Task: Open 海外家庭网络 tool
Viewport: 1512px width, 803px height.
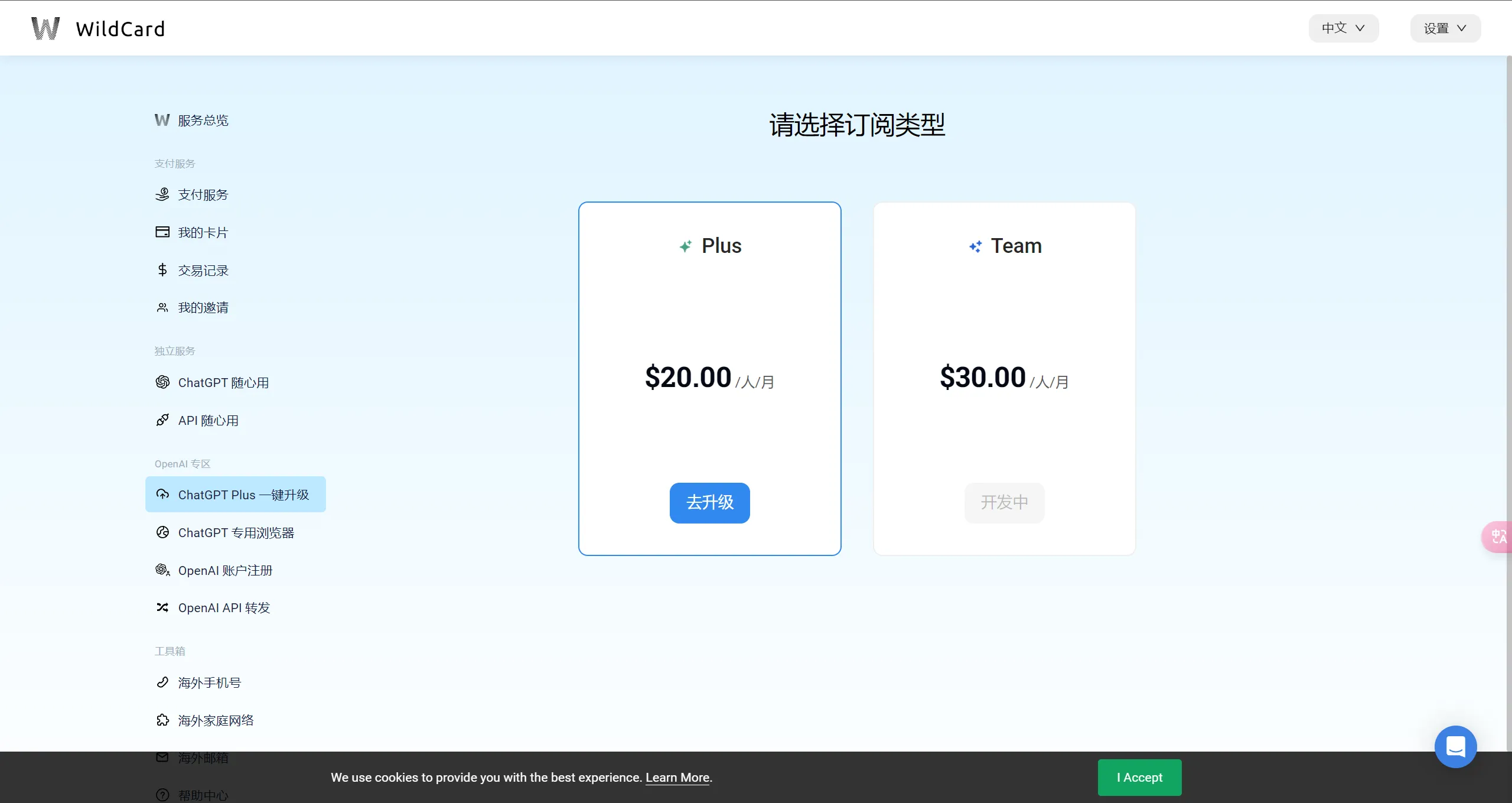Action: (216, 720)
